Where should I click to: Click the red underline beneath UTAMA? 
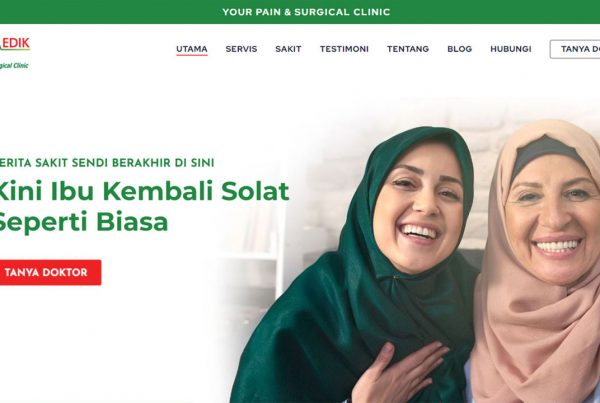click(x=192, y=55)
